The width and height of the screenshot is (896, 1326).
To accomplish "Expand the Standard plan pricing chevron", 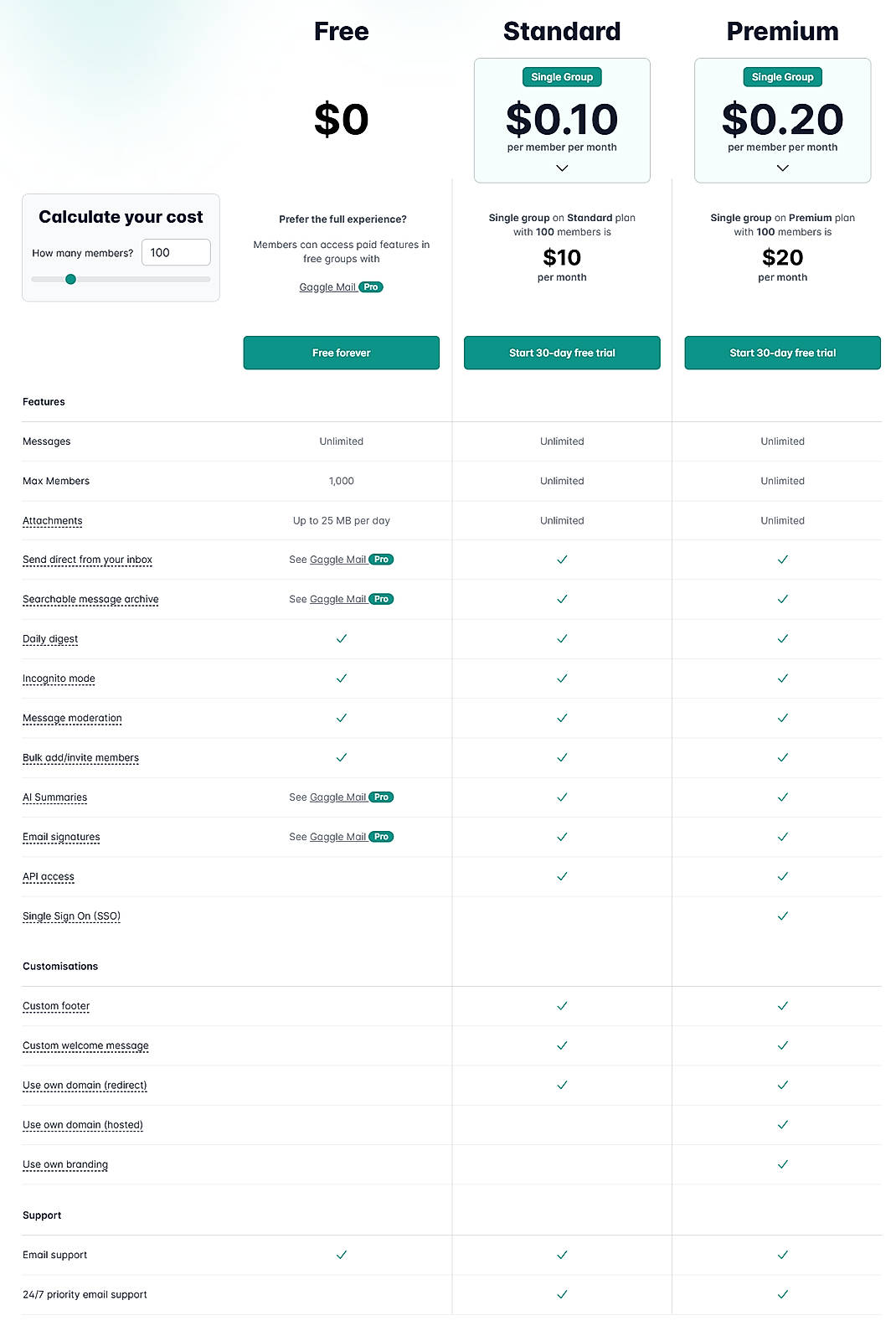I will click(x=562, y=168).
